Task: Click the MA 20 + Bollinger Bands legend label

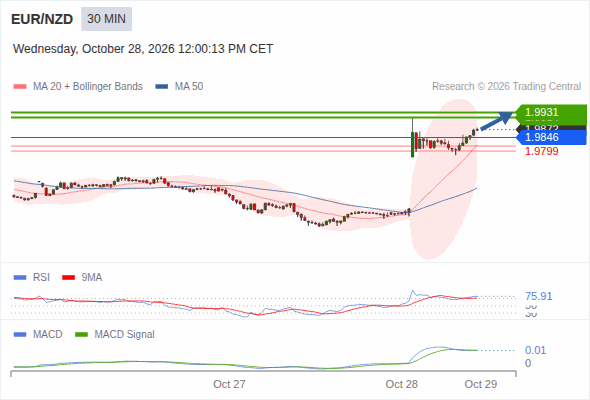Action: [x=88, y=87]
